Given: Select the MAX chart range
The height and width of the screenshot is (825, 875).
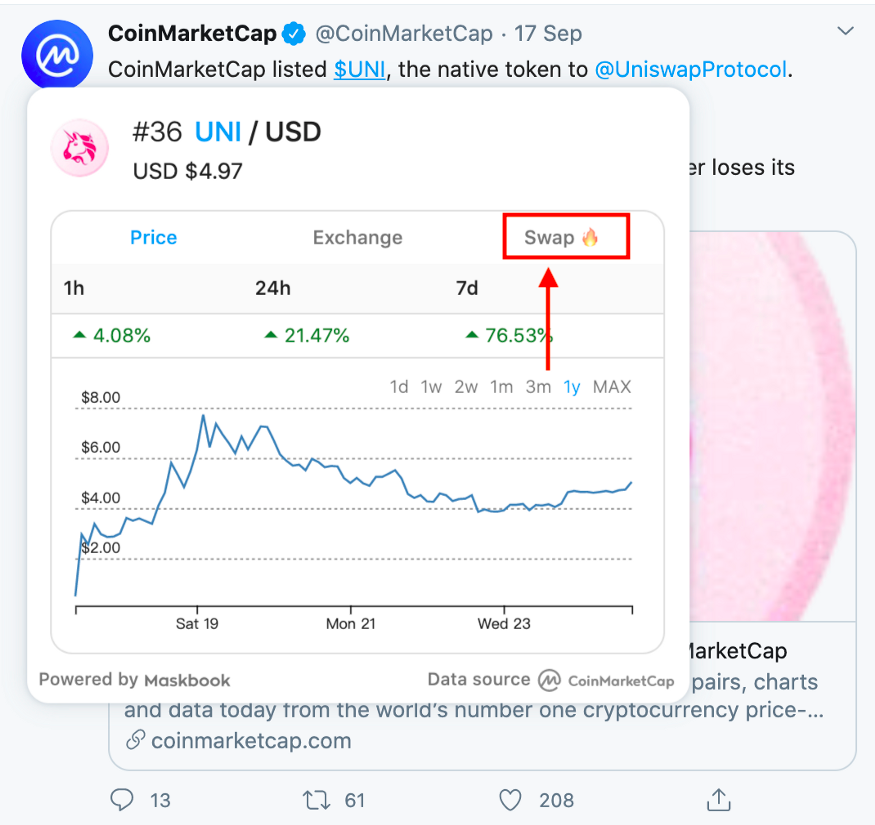Looking at the screenshot, I should point(612,387).
